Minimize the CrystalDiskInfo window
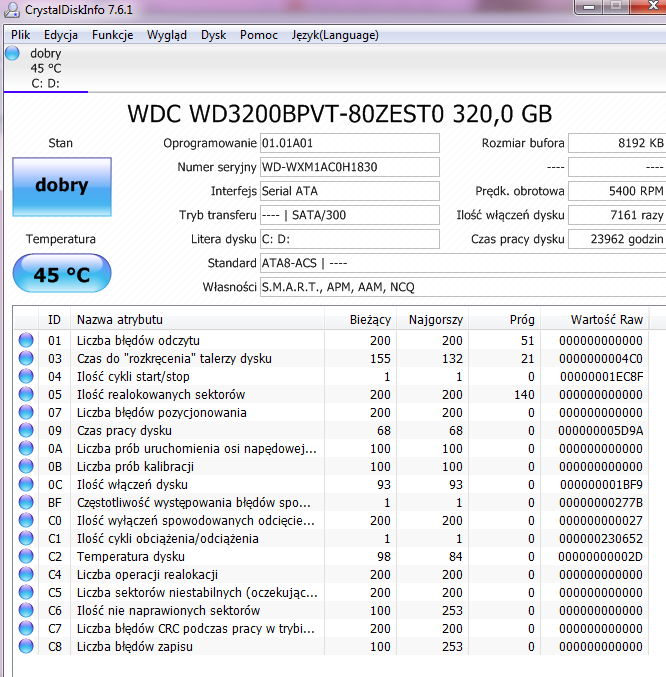The width and height of the screenshot is (666, 677). [589, 7]
